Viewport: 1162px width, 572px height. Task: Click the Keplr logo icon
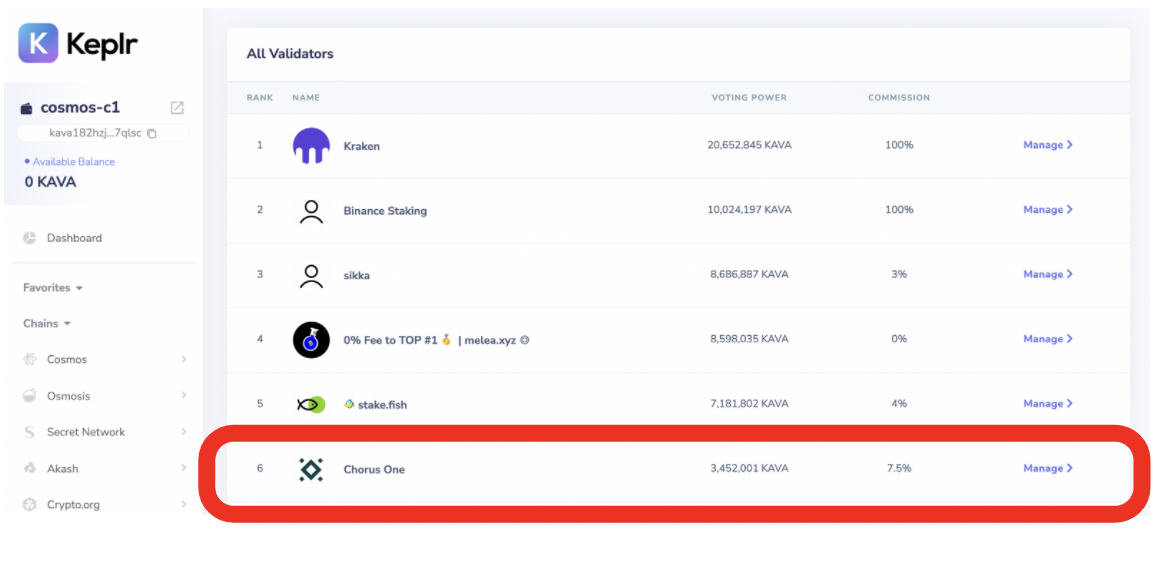pos(38,43)
